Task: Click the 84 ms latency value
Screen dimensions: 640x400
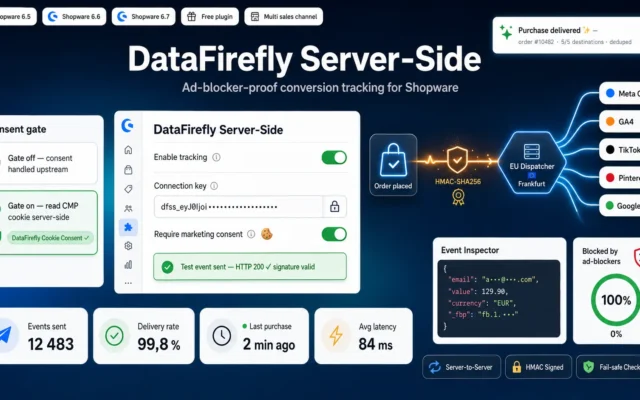Action: pos(376,344)
